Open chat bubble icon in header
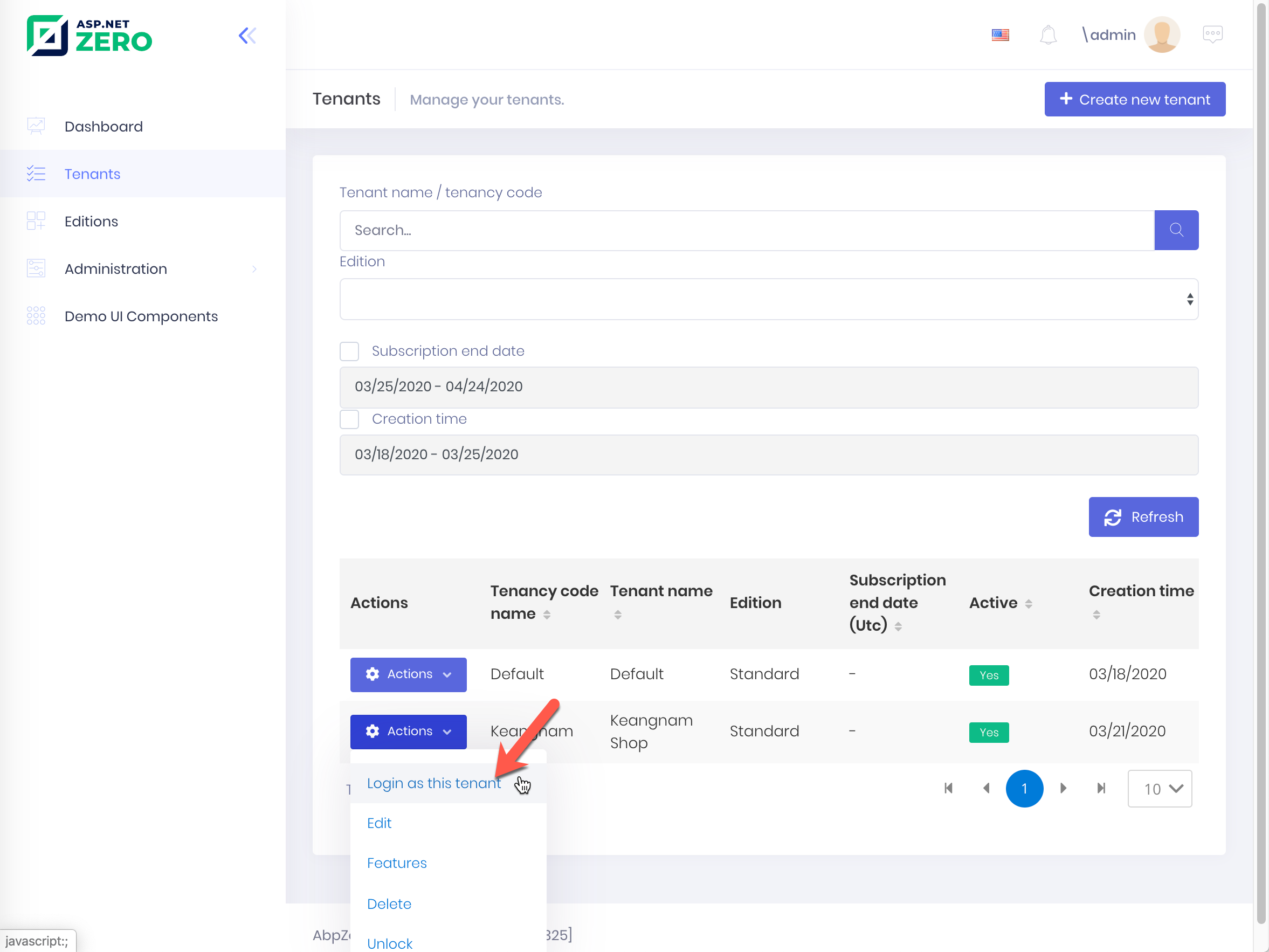Screen dimensions: 1269x952 tap(1212, 35)
